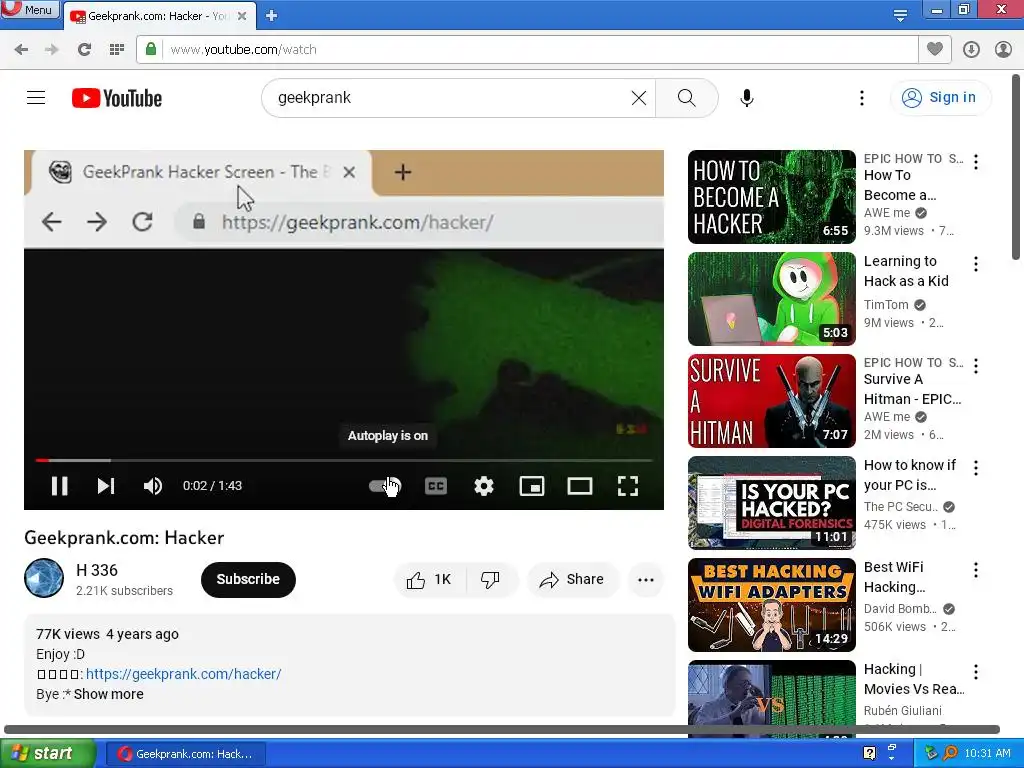The image size is (1024, 768).
Task: Like the video
Action: (428, 579)
